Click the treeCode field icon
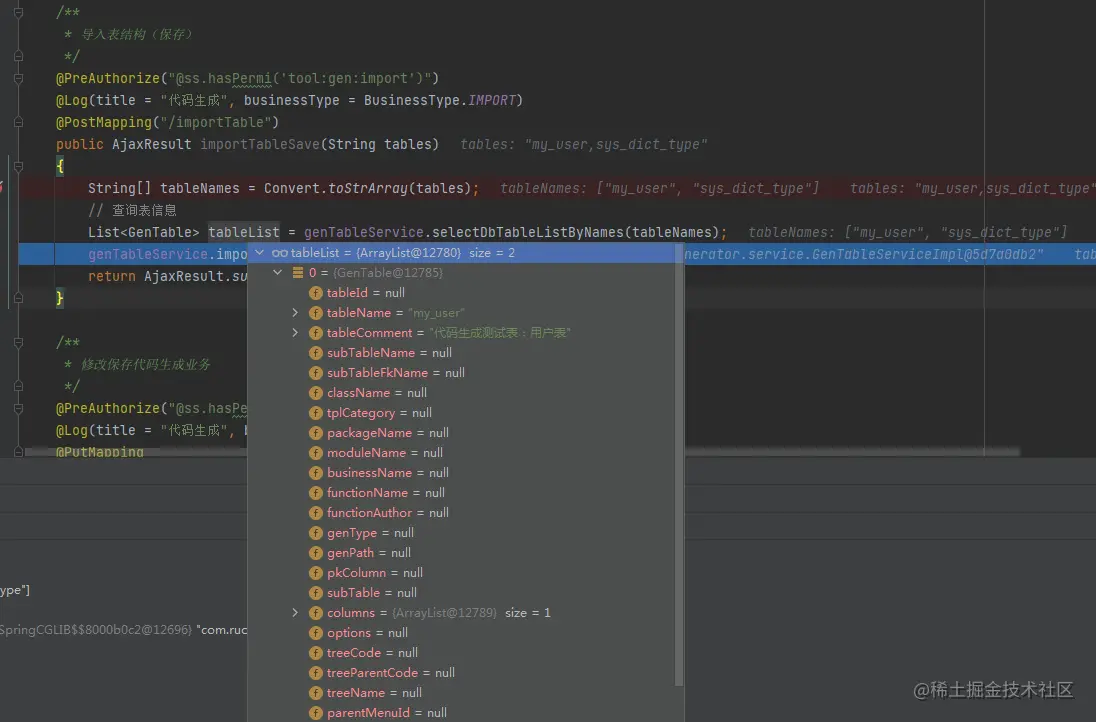The height and width of the screenshot is (722, 1096). pos(316,653)
